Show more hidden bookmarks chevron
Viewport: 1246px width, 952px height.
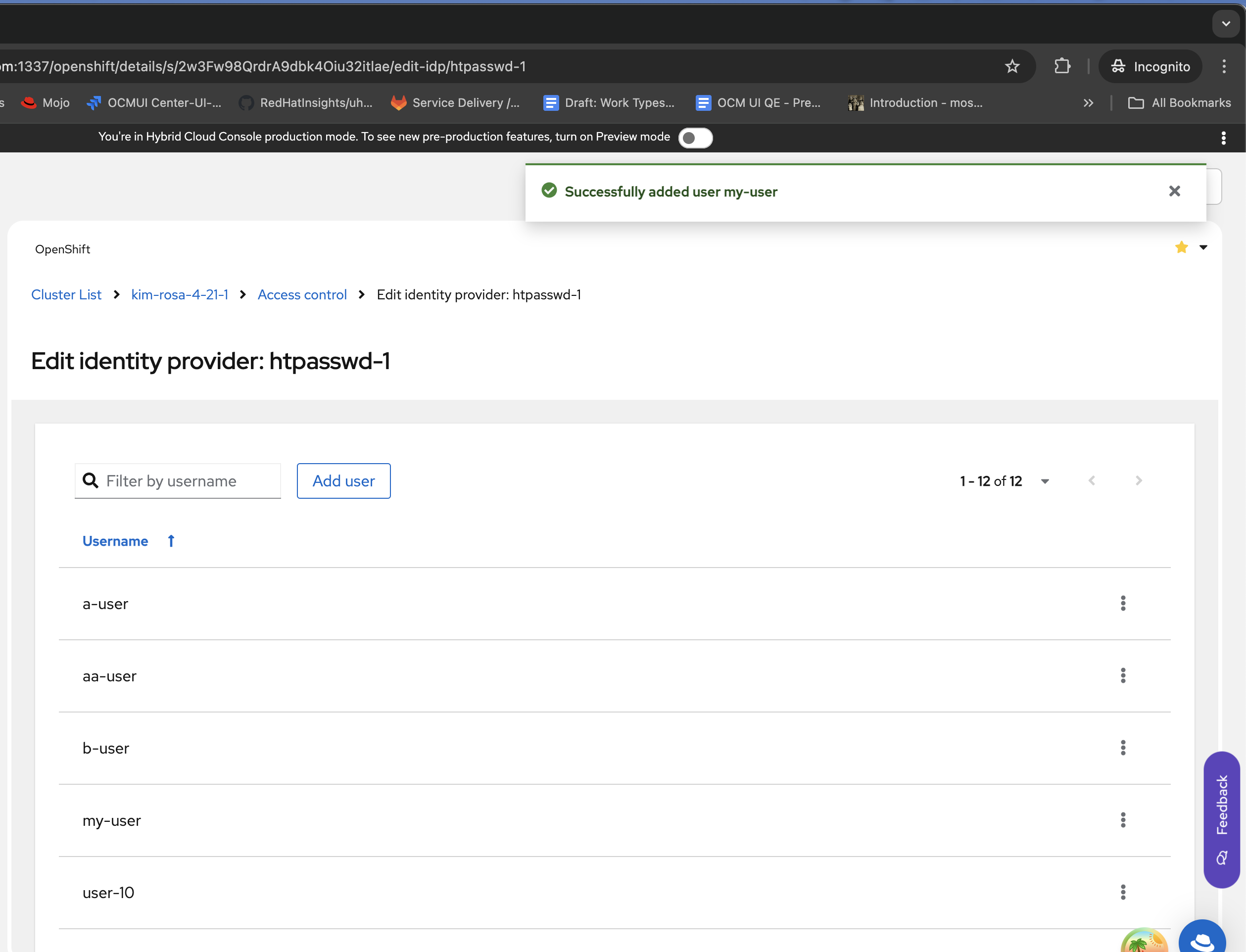coord(1088,102)
